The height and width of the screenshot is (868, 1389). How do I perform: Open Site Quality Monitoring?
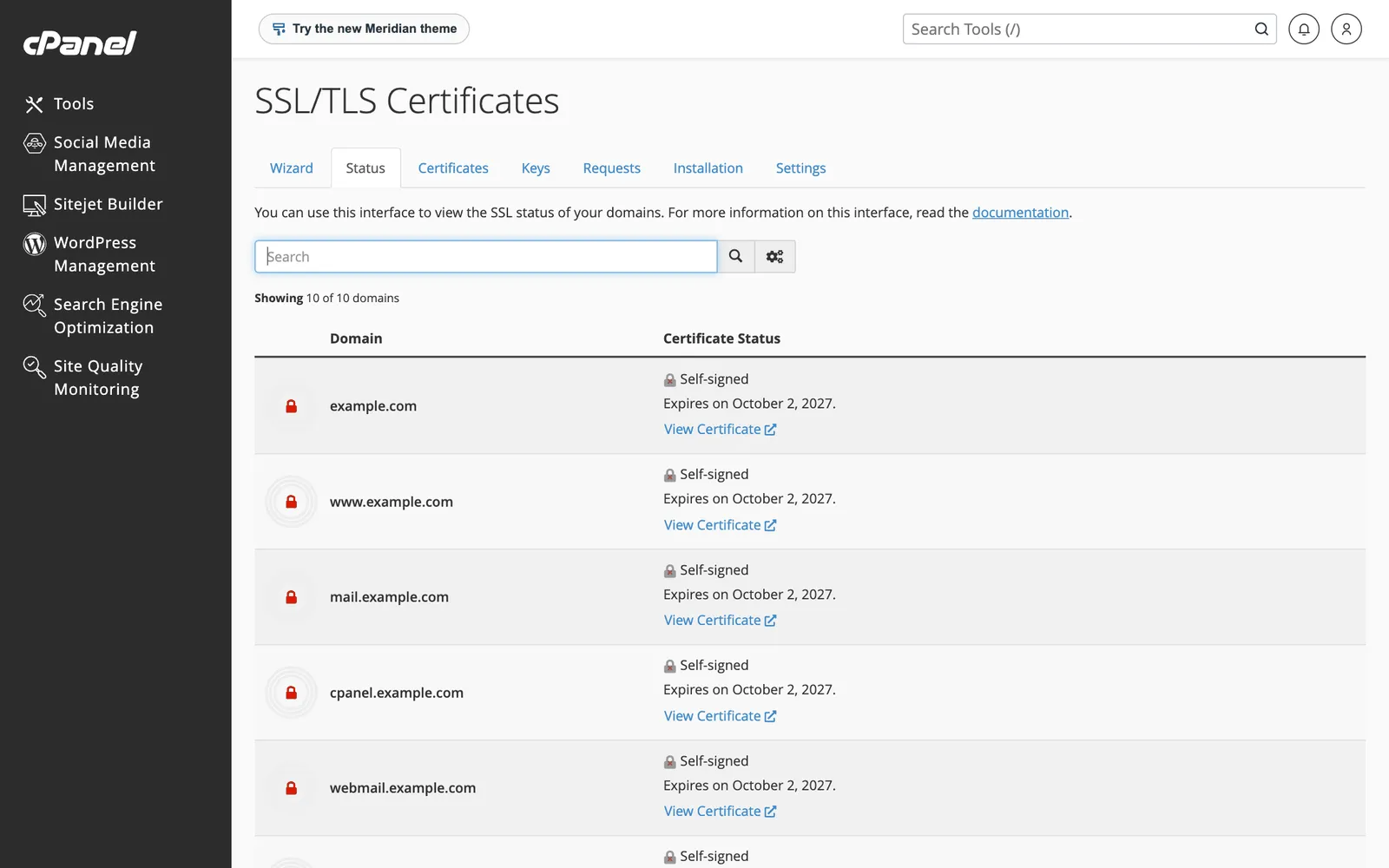click(x=83, y=378)
